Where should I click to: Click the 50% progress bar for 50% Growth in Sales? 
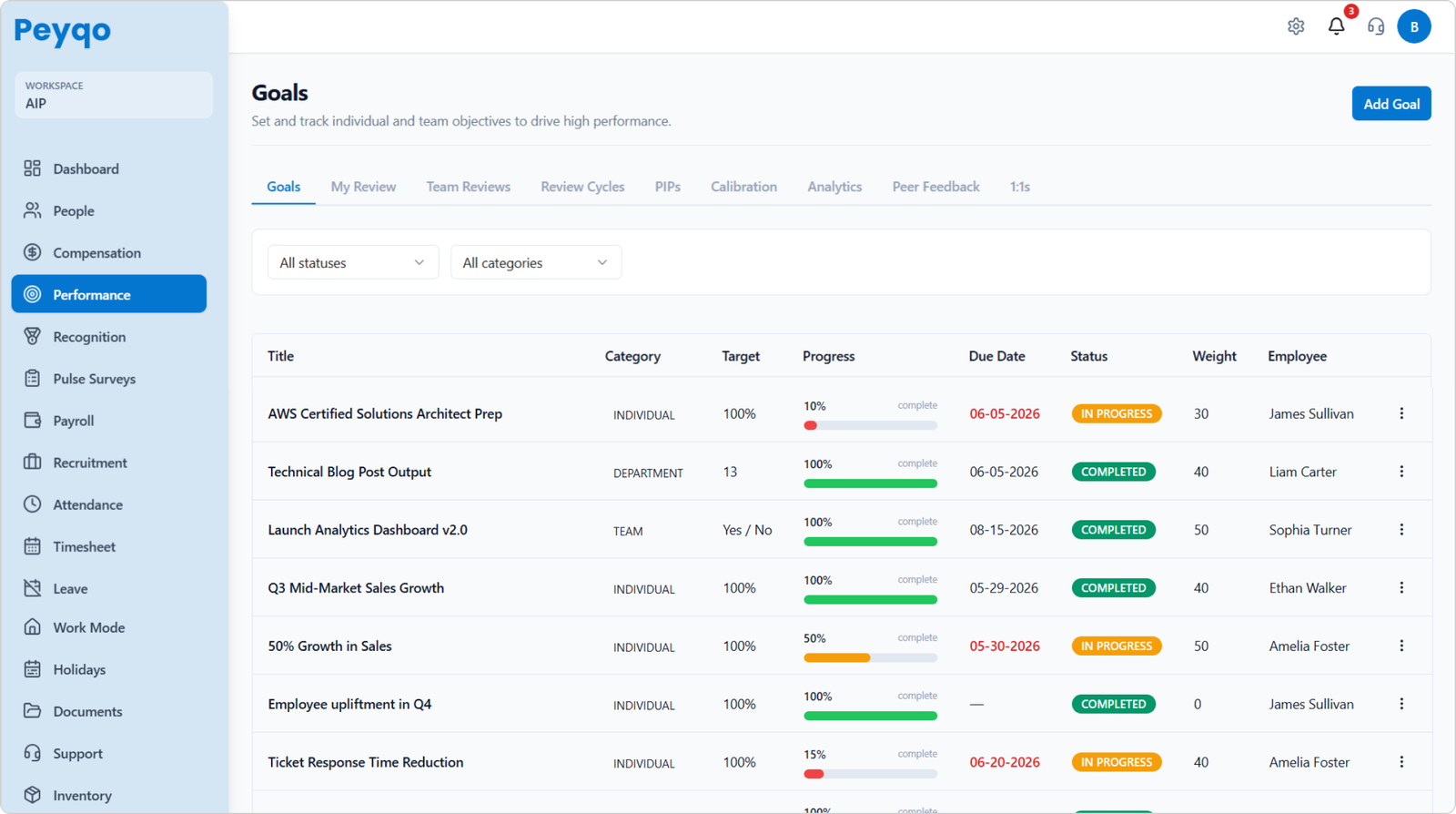click(870, 657)
